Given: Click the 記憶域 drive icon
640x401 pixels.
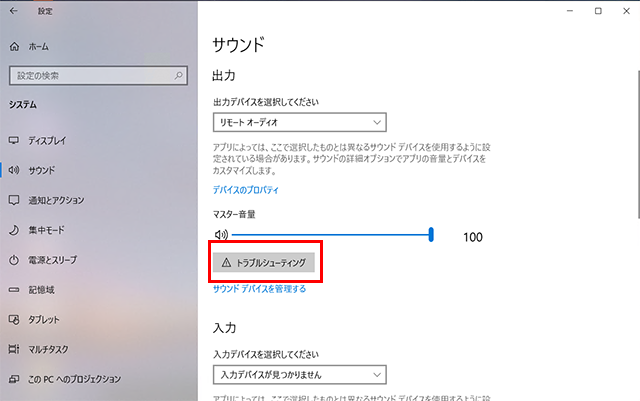Looking at the screenshot, I should pos(14,290).
